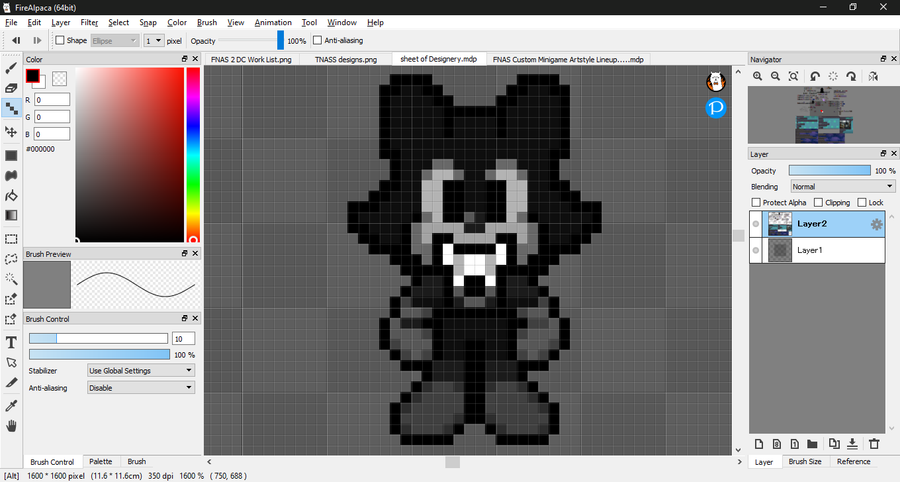The image size is (900, 482).
Task: Switch to TNASS designs.png tab
Action: tap(346, 59)
